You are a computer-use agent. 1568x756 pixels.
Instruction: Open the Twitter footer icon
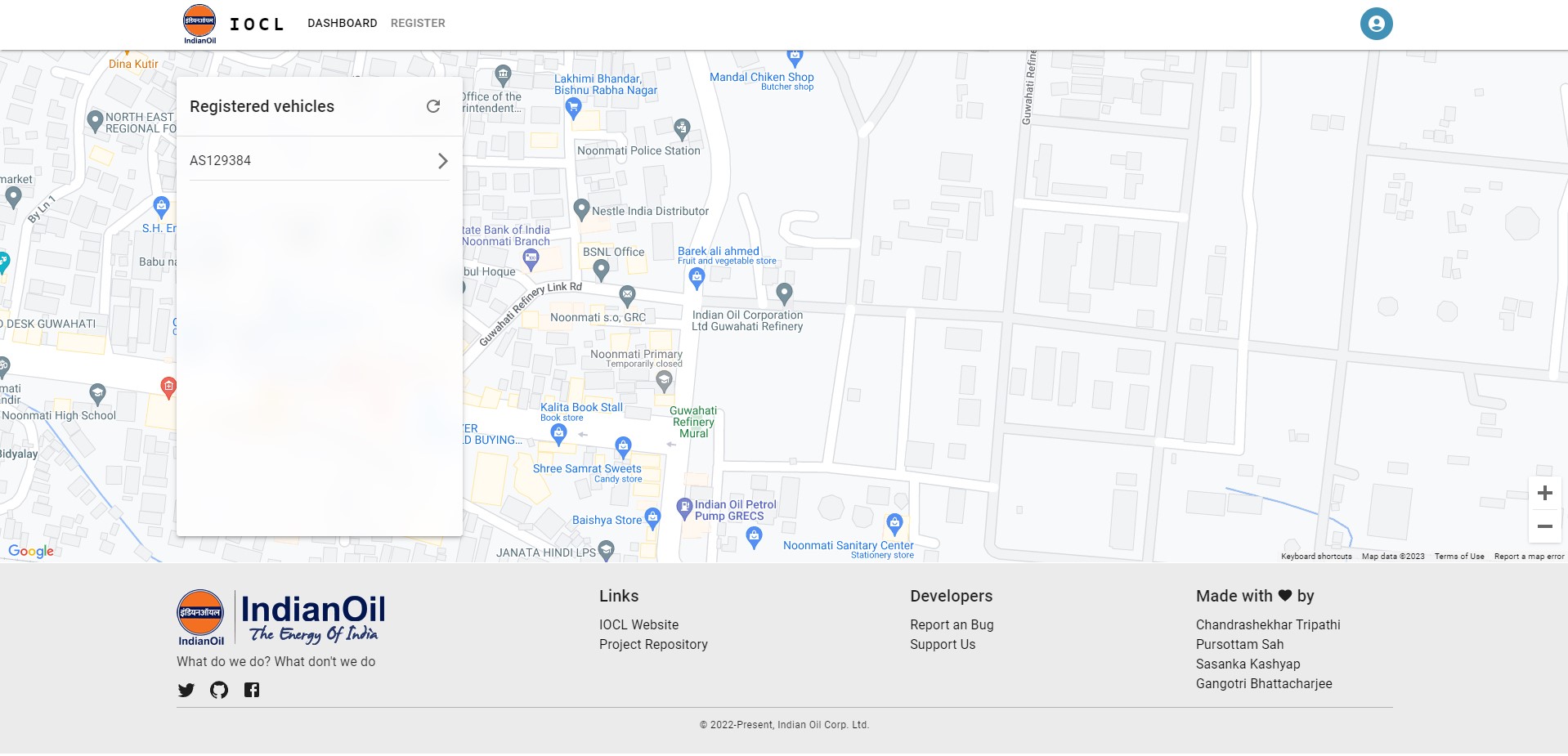point(186,690)
